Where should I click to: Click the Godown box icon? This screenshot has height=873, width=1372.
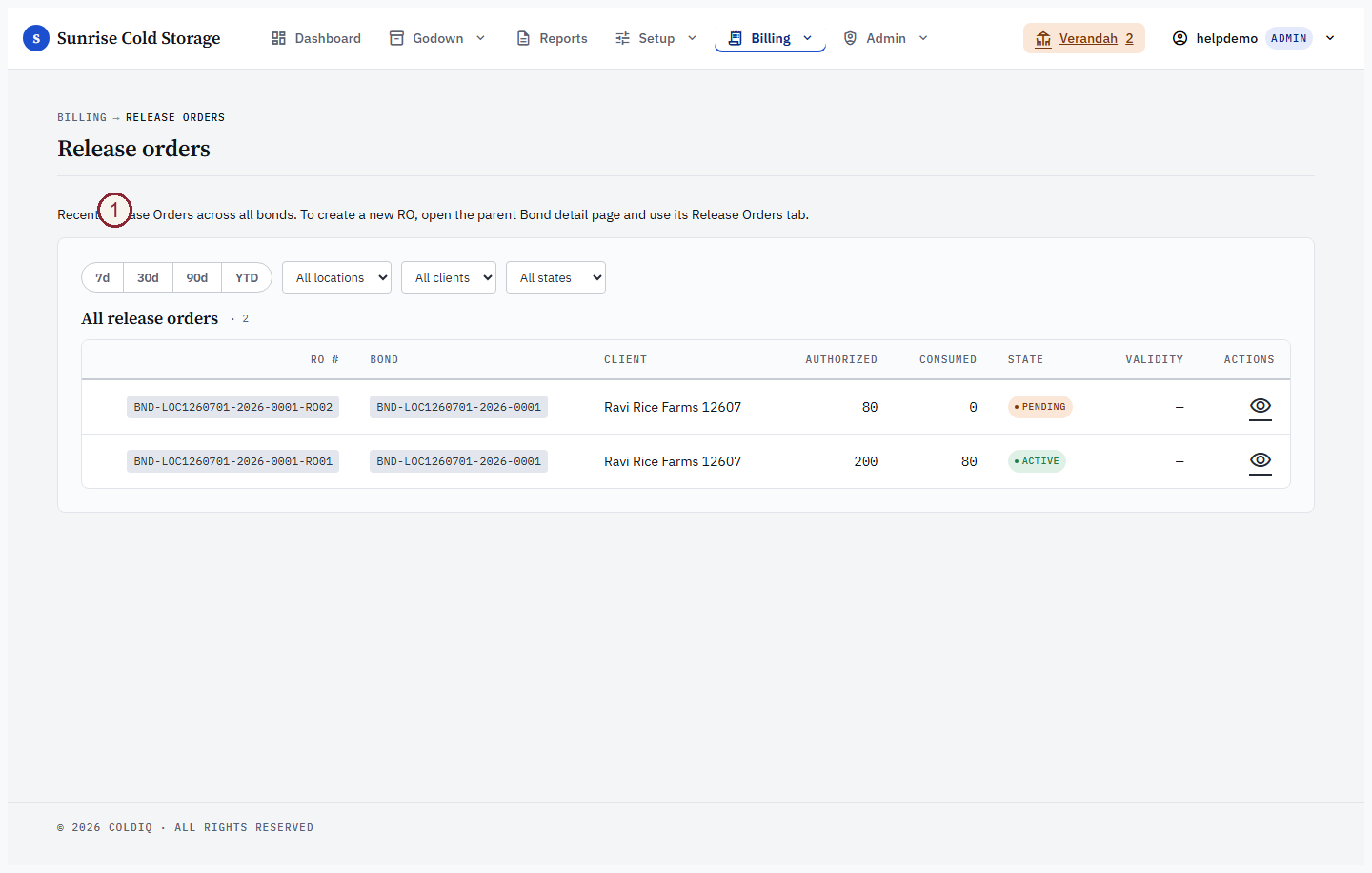tap(396, 38)
